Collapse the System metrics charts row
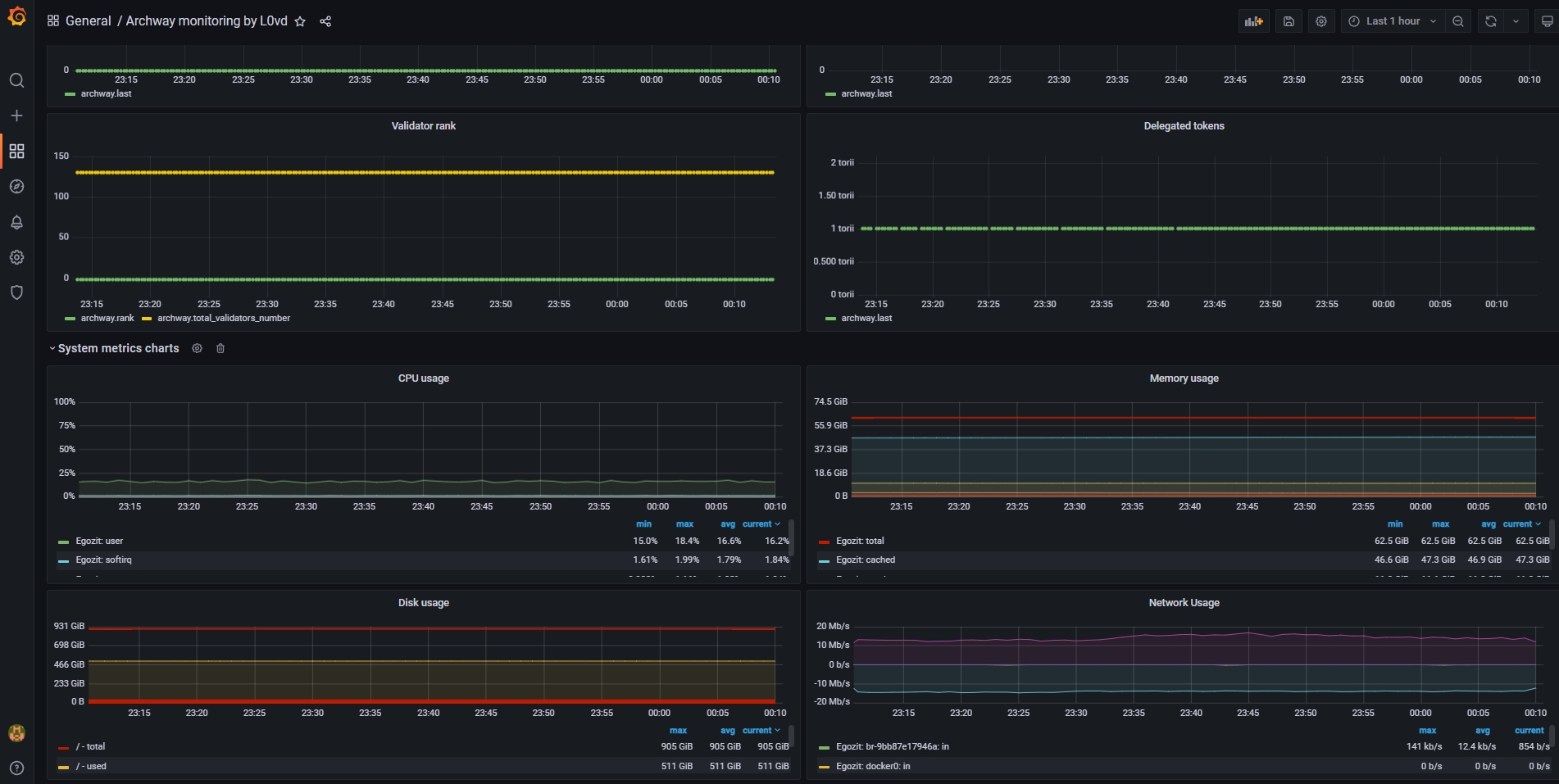Viewport: 1559px width, 784px height. click(x=117, y=348)
